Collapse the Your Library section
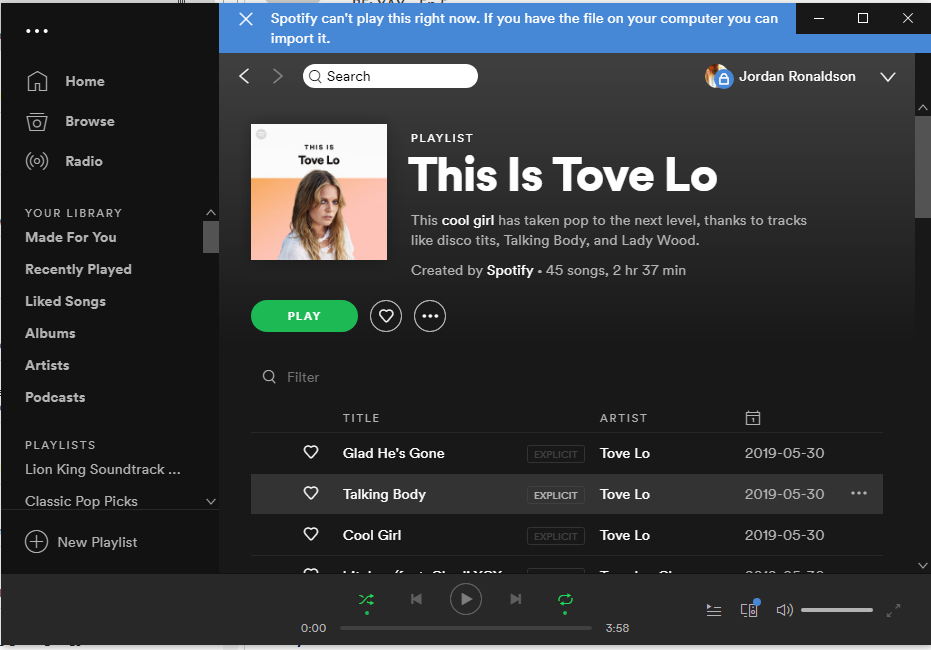This screenshot has height=650, width=931. [x=210, y=213]
